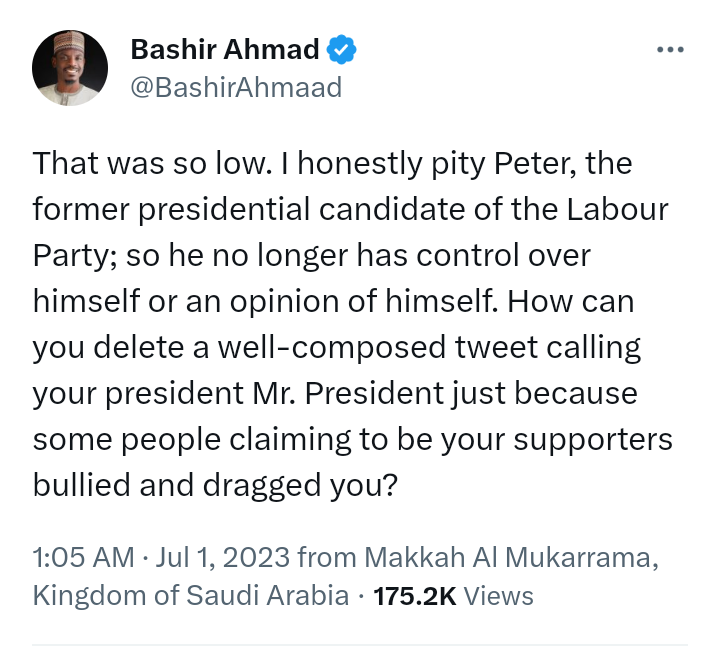Select the Jul 1, 2023 date

click(x=222, y=556)
